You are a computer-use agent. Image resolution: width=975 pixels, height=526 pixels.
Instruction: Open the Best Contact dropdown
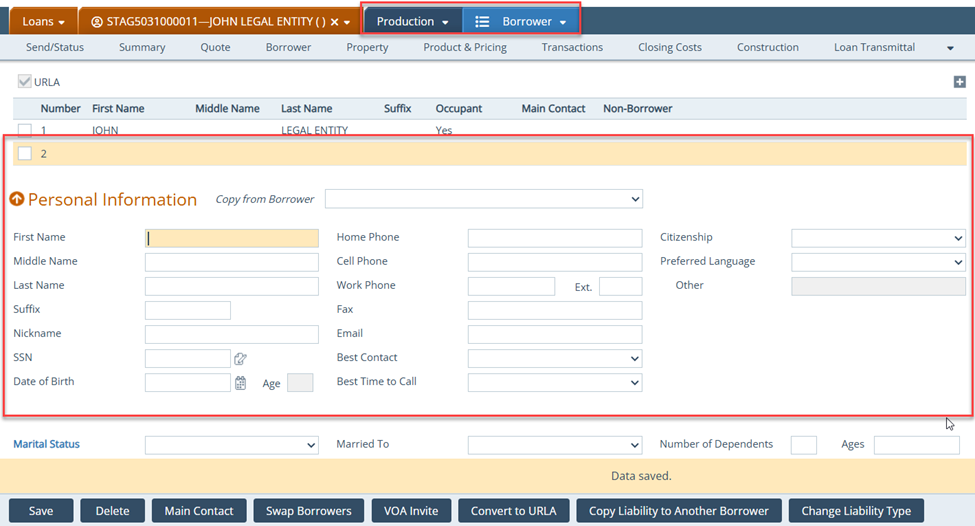(554, 358)
